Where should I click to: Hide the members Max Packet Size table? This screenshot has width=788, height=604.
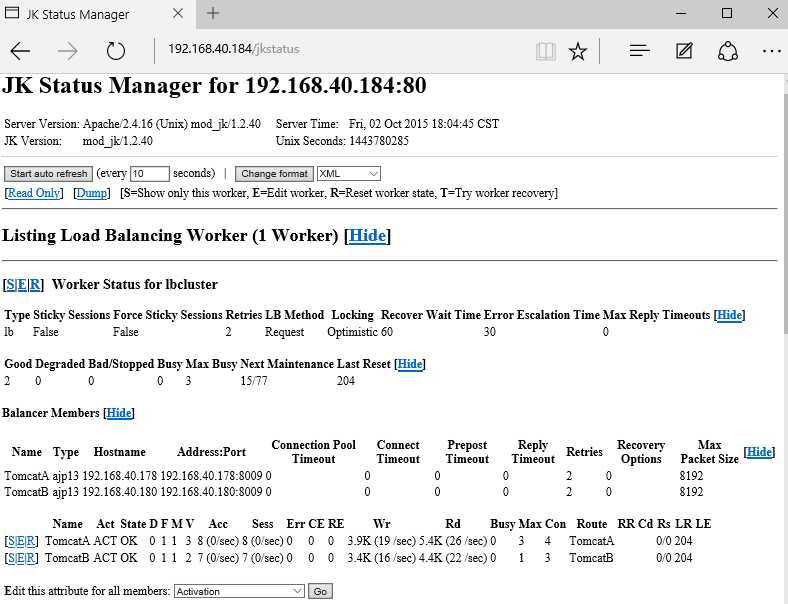point(759,452)
